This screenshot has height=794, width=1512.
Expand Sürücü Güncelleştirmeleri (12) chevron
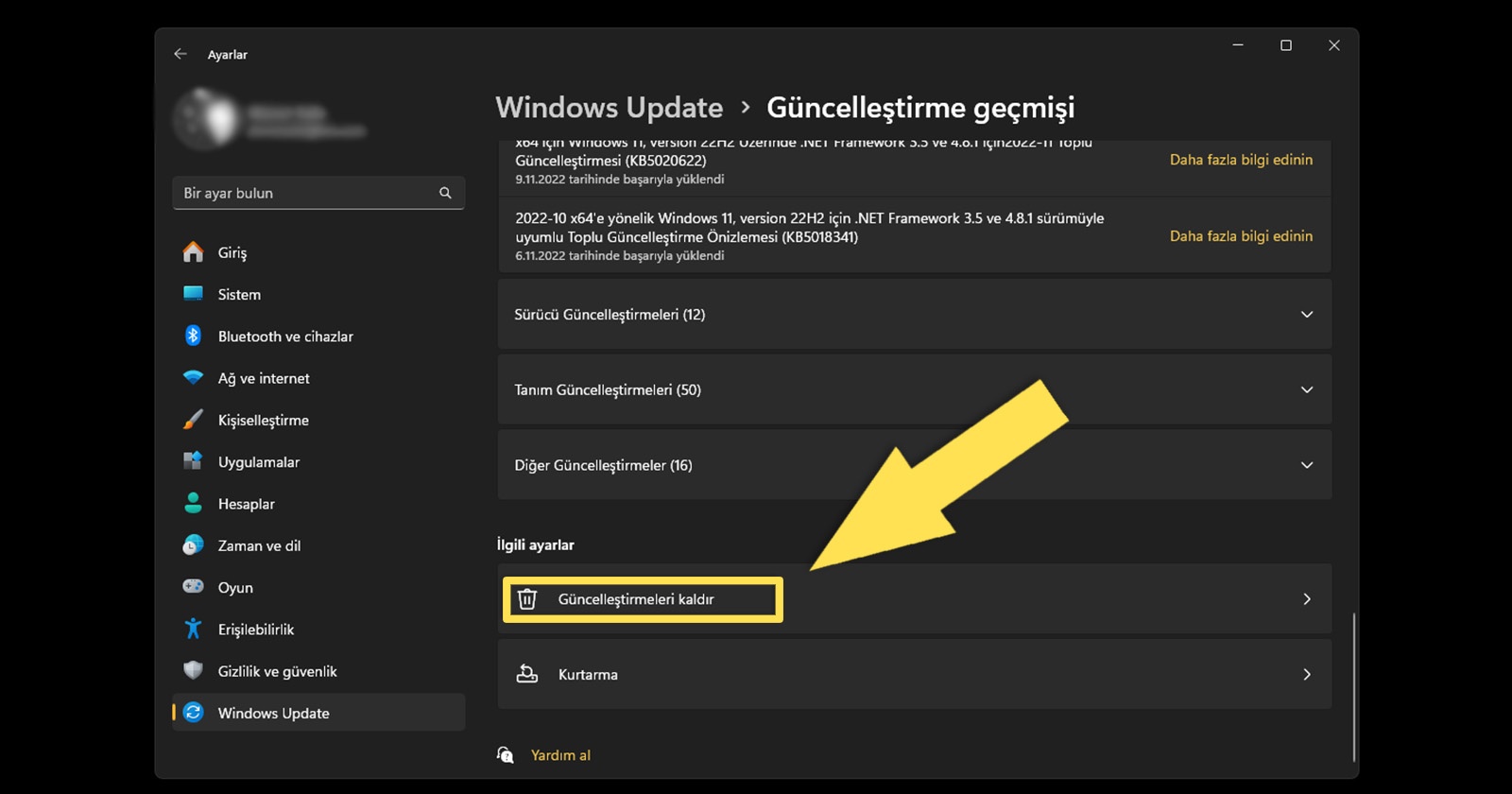point(1307,314)
